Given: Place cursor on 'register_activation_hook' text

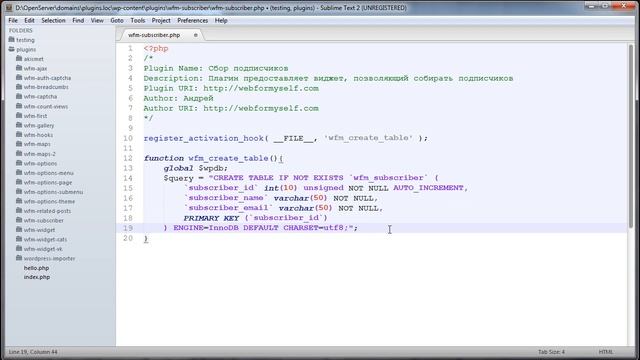Looking at the screenshot, I should [204, 138].
